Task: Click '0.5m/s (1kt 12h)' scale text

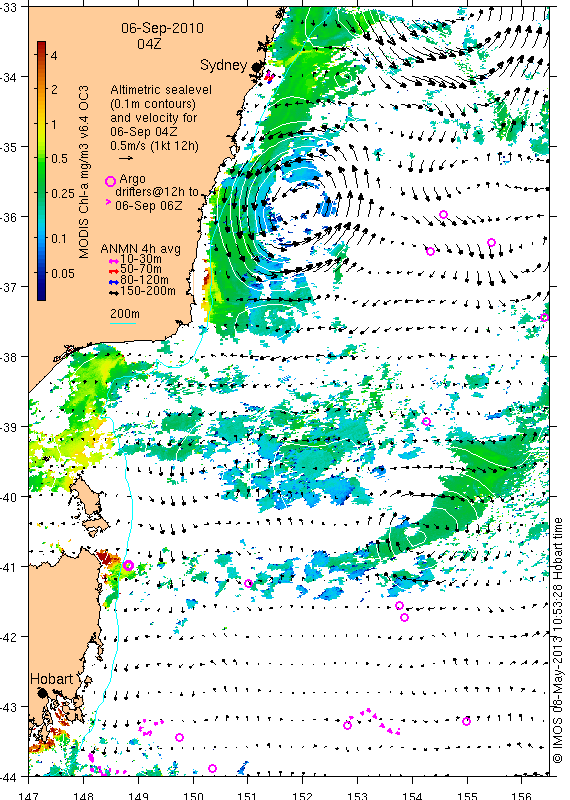Action: (155, 146)
